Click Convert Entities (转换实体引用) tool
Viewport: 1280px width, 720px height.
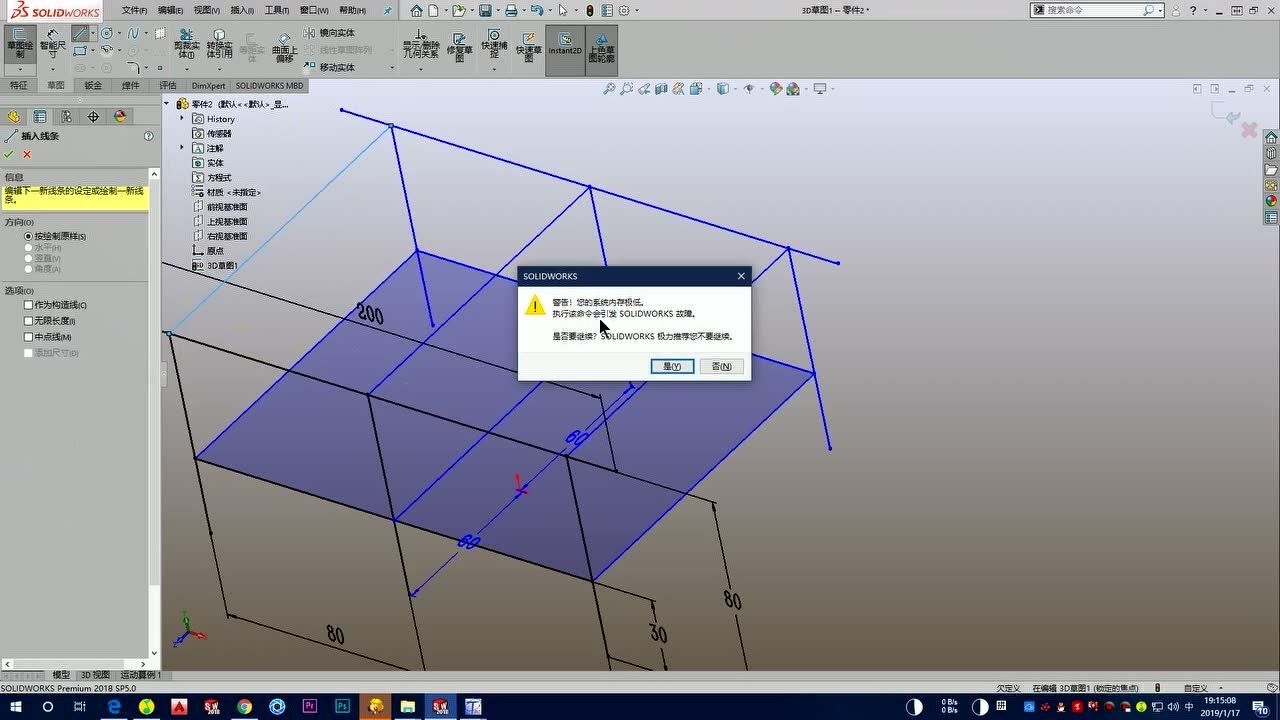click(219, 45)
